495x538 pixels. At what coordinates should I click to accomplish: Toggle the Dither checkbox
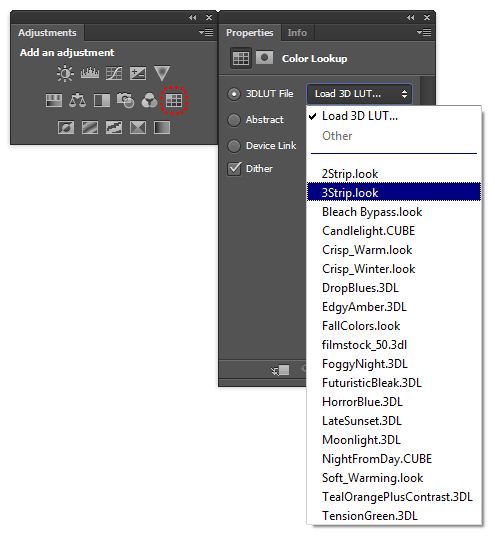coord(234,169)
